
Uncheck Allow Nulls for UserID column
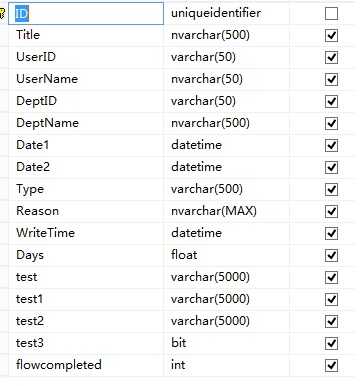click(331, 58)
